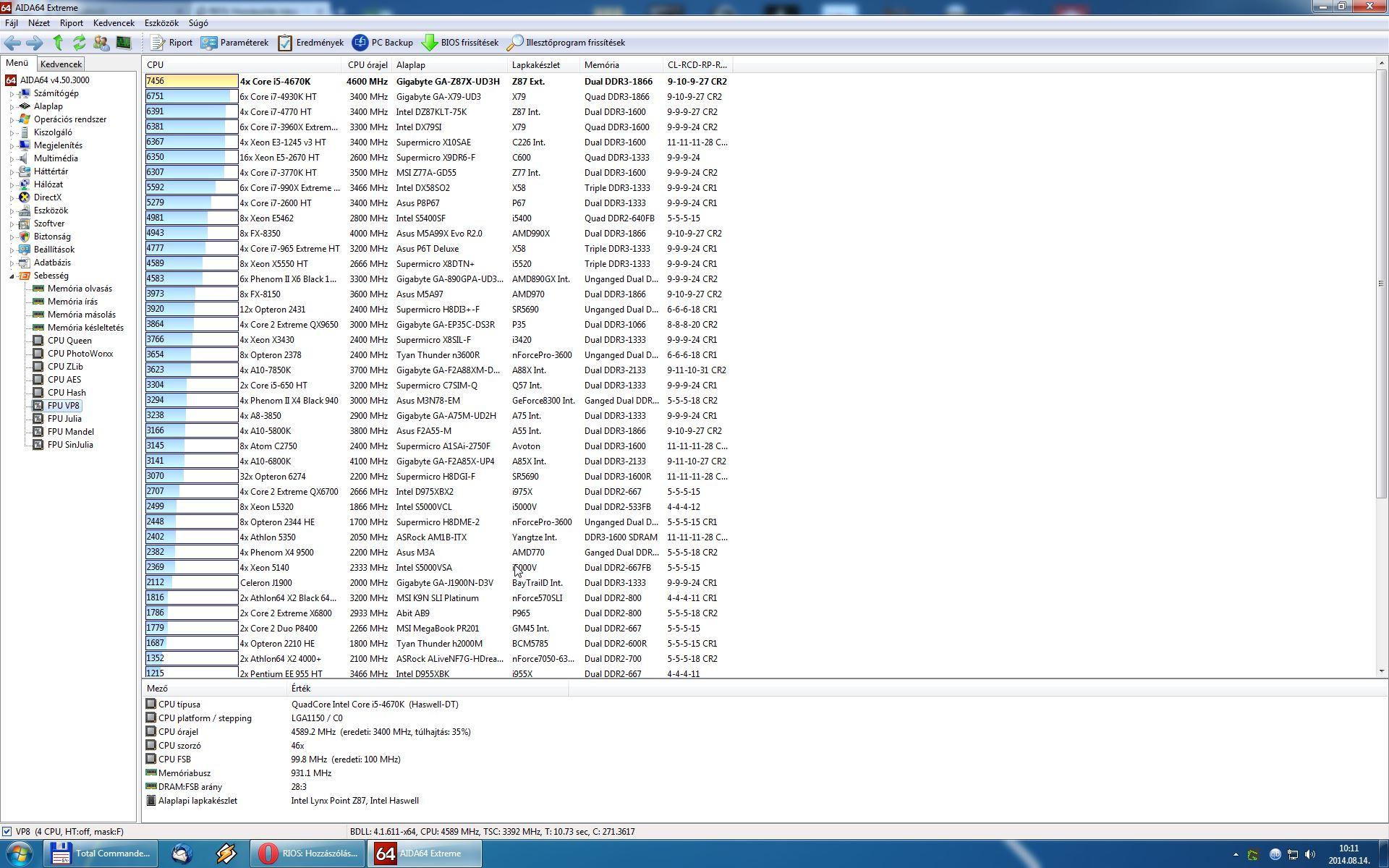
Task: Open the Riport menu
Action: (x=72, y=23)
